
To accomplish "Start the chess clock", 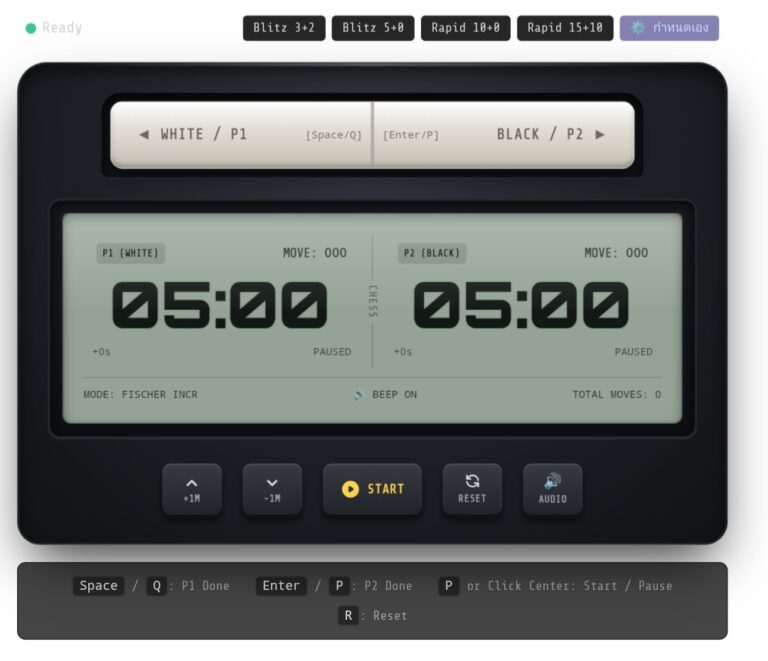I will click(372, 490).
